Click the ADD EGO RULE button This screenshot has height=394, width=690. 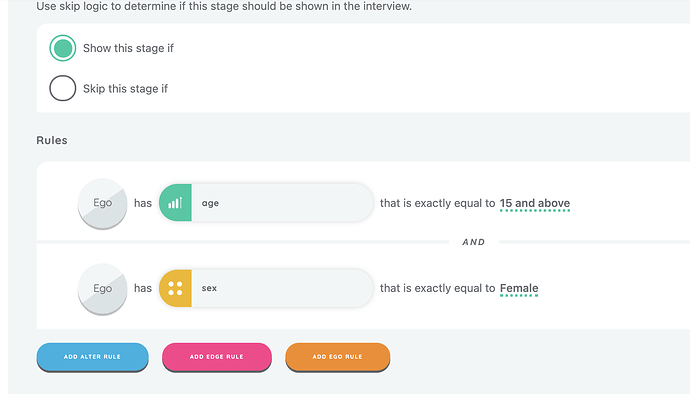tap(338, 357)
